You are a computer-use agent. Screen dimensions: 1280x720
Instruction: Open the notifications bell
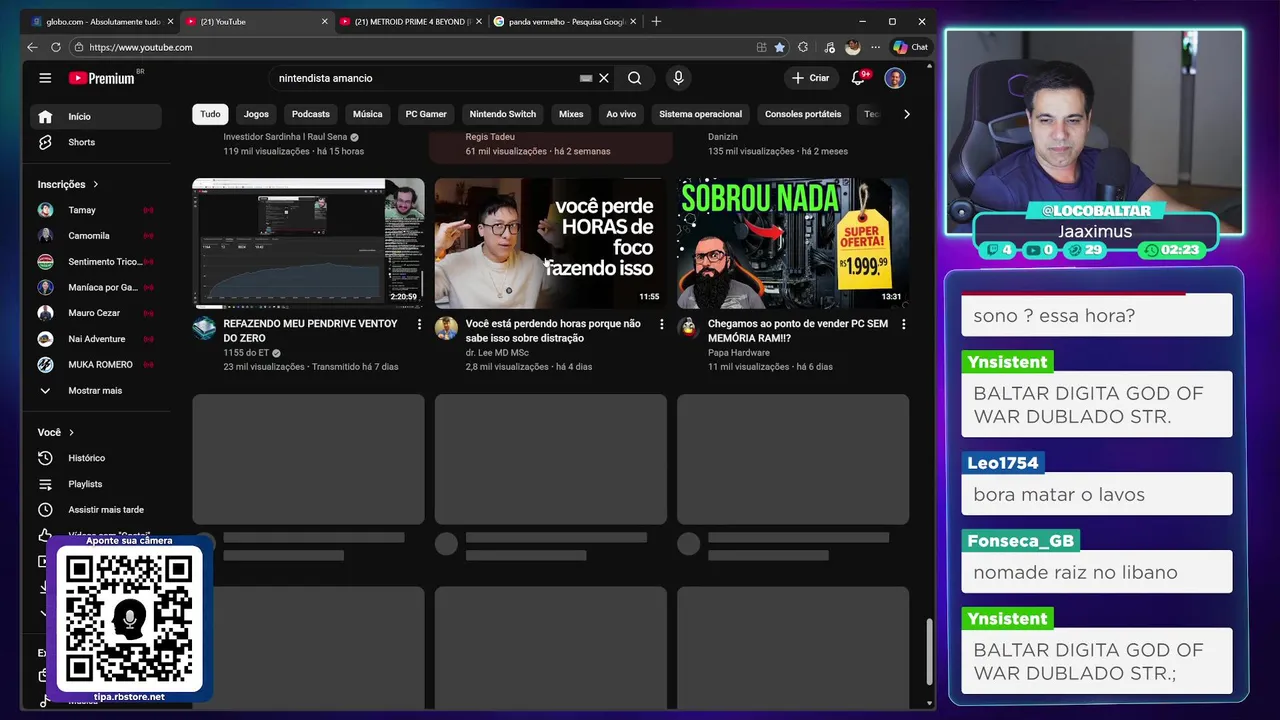[x=858, y=78]
